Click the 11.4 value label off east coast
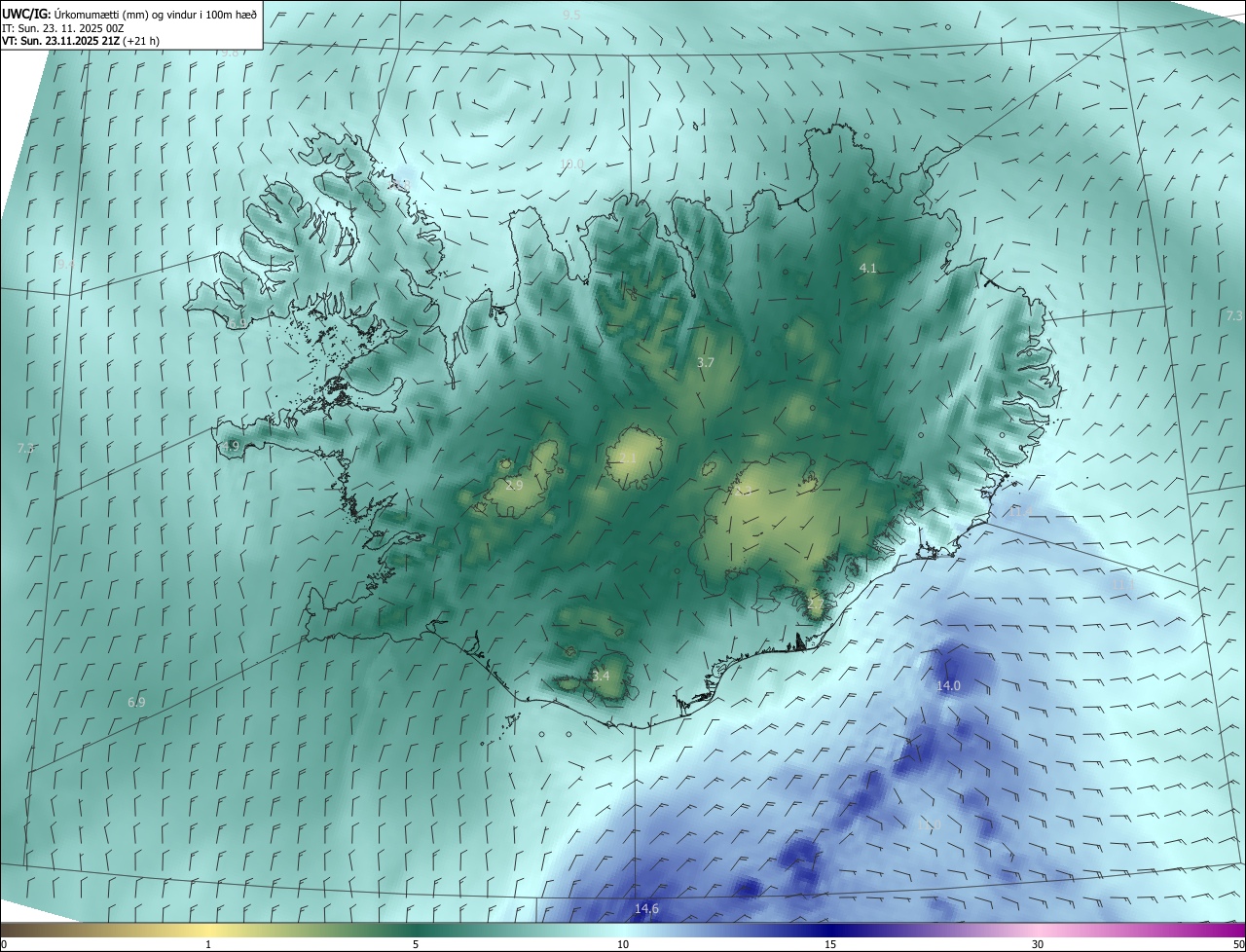The width and height of the screenshot is (1246, 952). (x=1019, y=511)
